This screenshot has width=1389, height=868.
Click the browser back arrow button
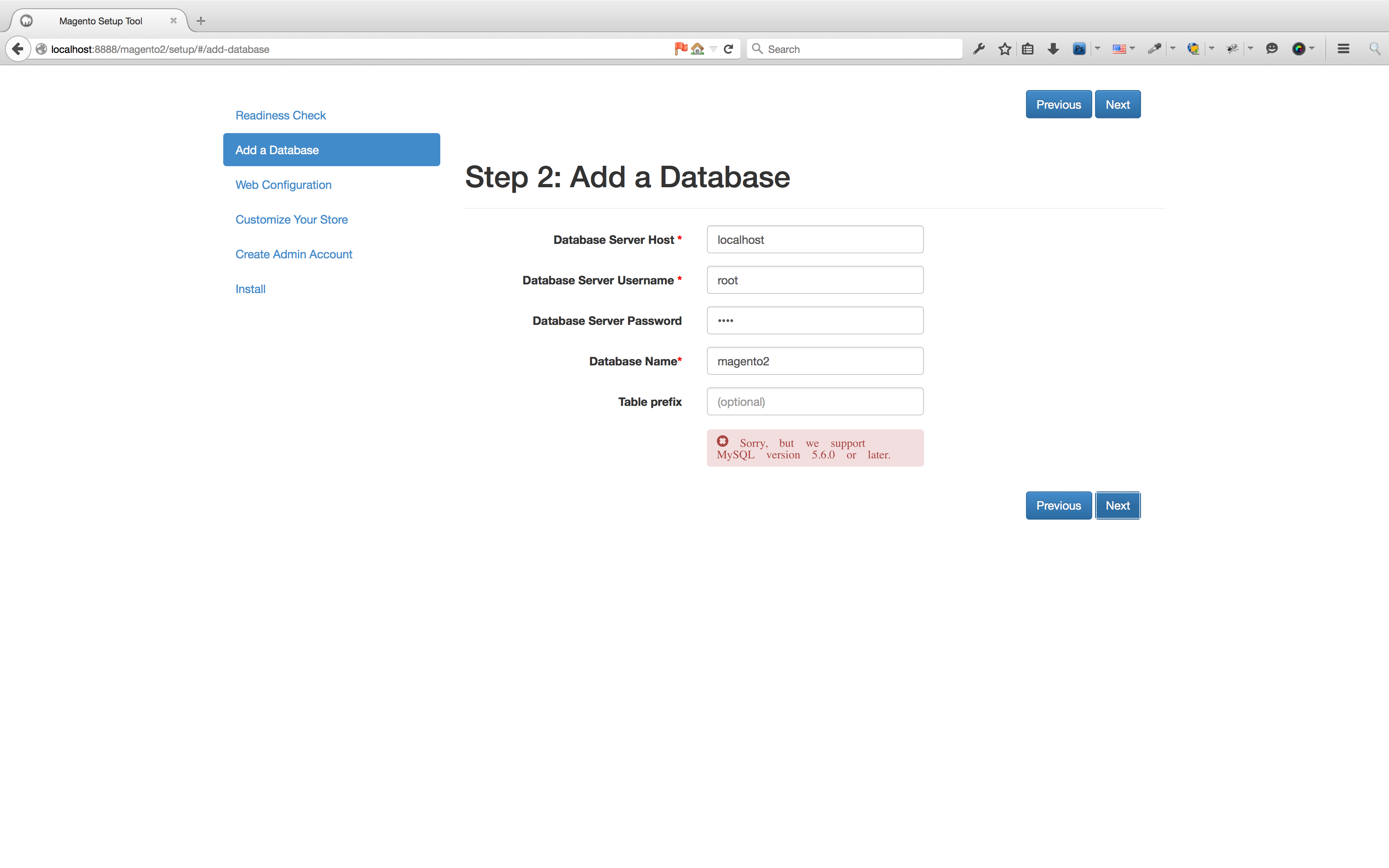[x=18, y=49]
